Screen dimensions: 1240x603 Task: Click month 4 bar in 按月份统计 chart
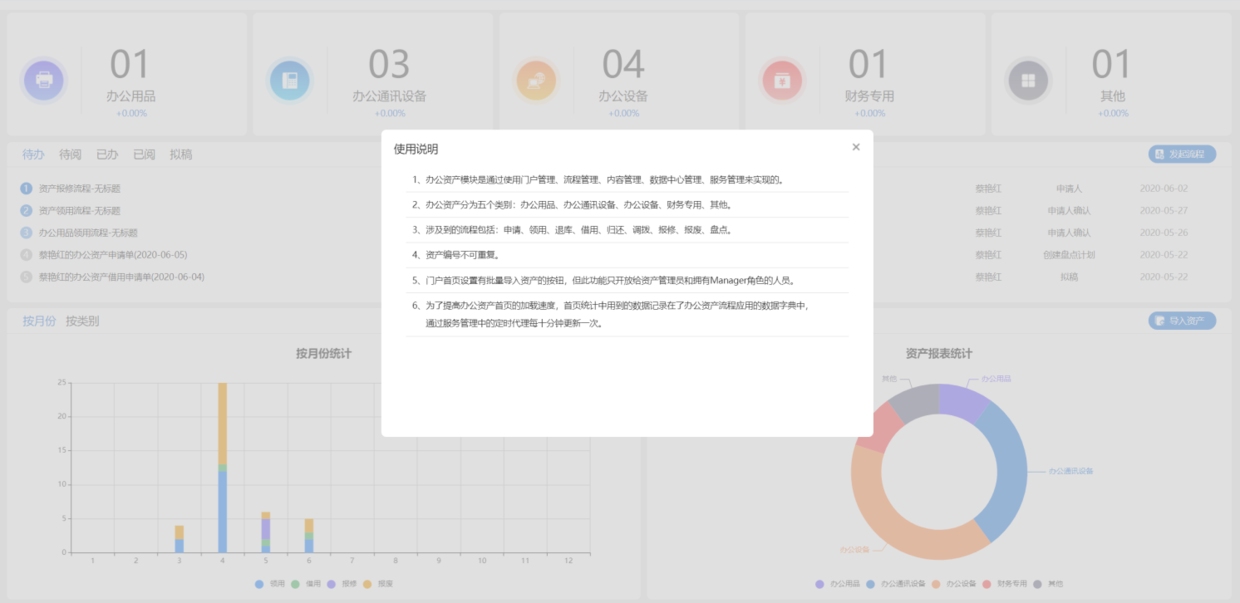pyautogui.click(x=222, y=468)
